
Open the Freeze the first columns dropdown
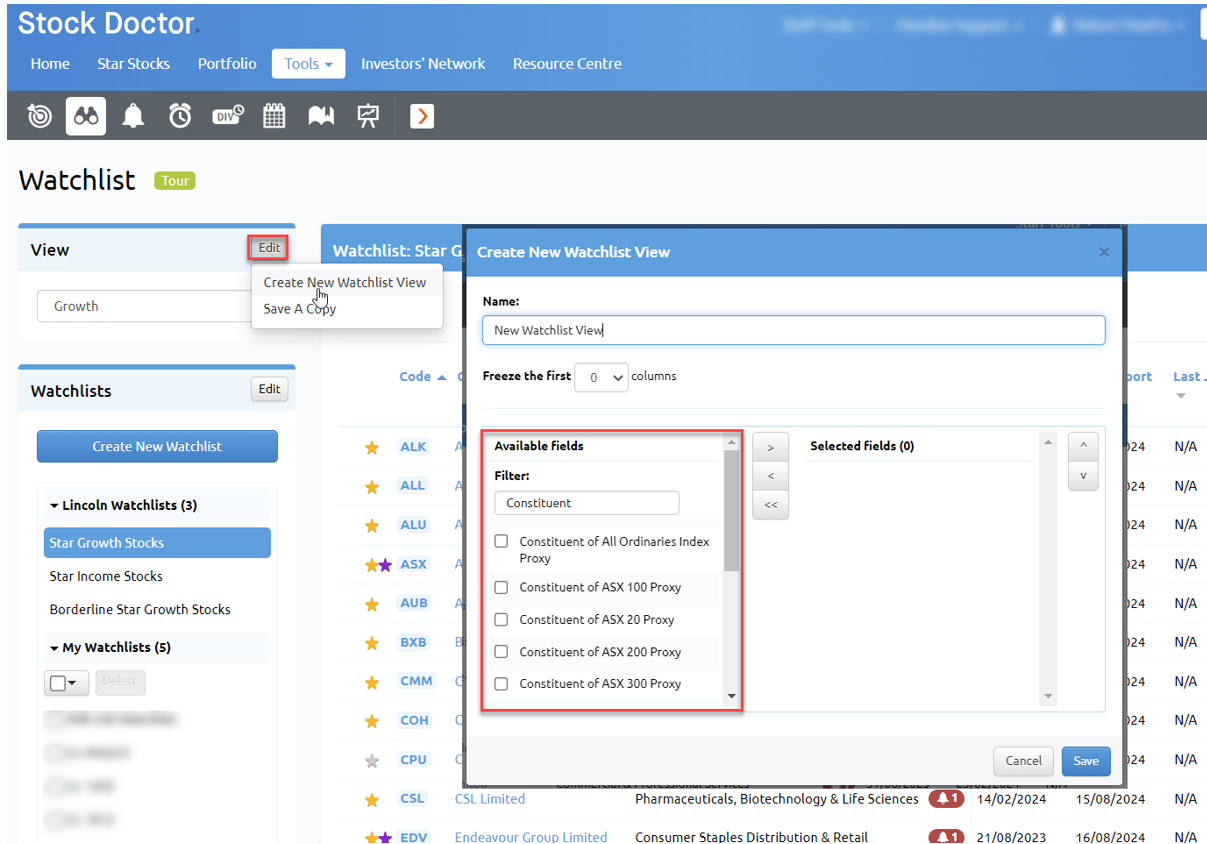tap(602, 377)
